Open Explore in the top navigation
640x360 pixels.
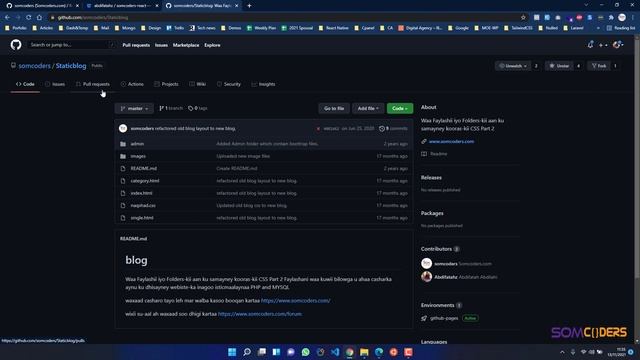(212, 45)
